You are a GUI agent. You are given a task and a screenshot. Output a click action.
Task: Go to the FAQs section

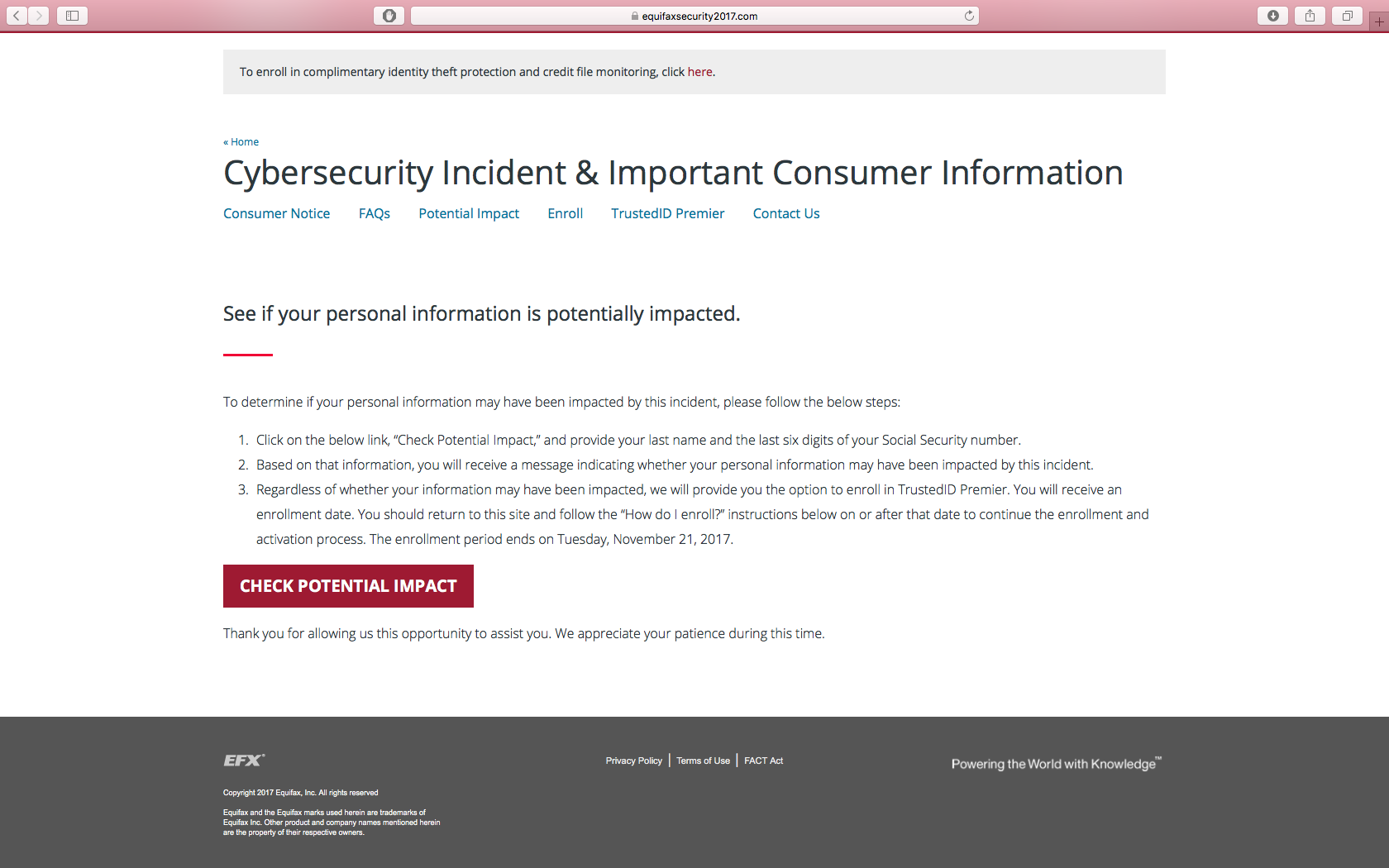375,213
